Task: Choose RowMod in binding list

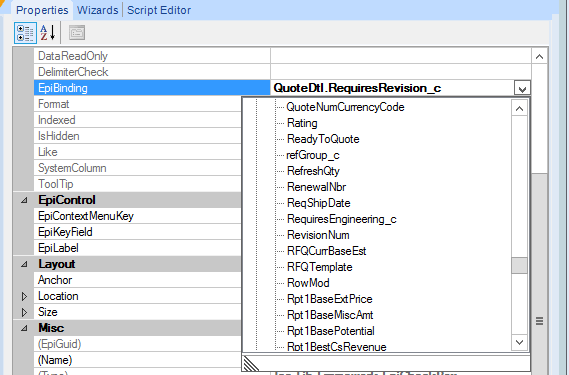Action: tap(308, 283)
